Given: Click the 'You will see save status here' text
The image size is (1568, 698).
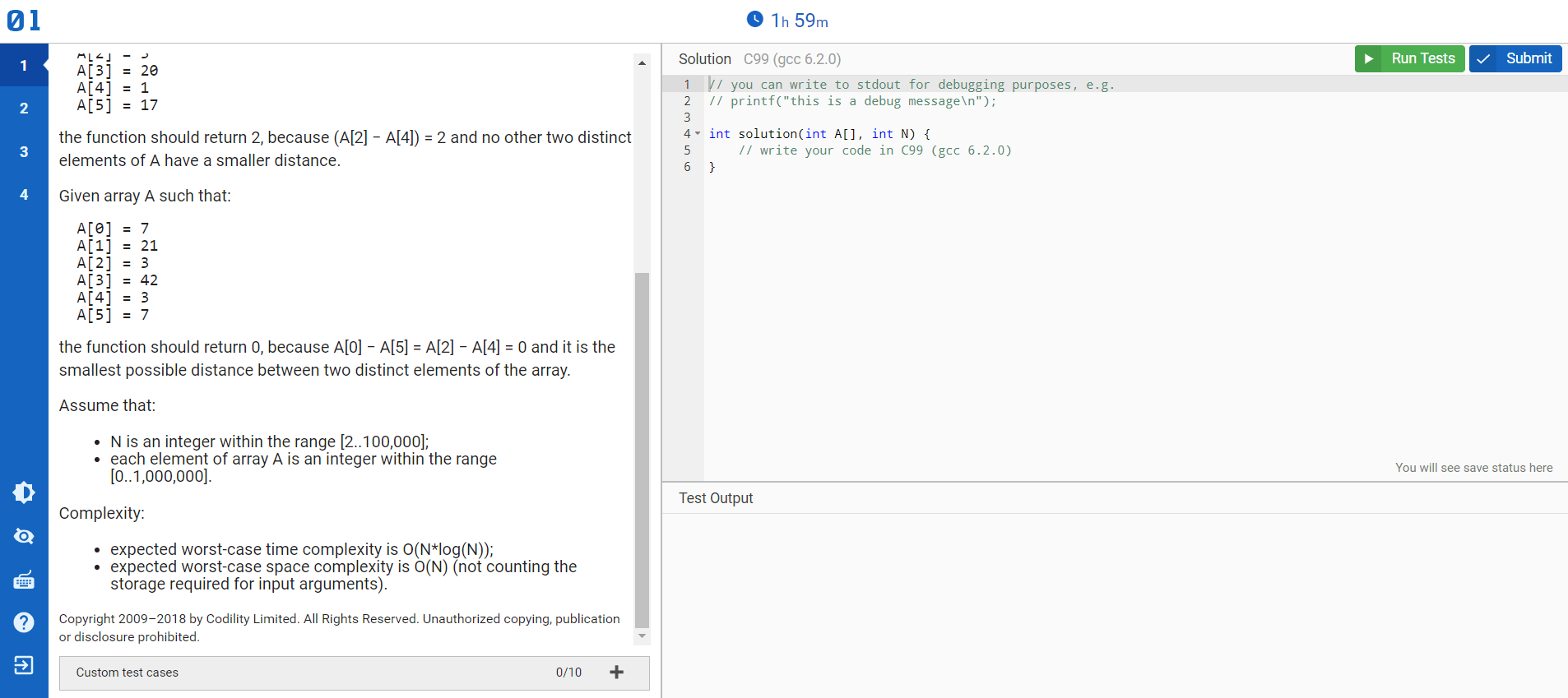Looking at the screenshot, I should (1473, 468).
